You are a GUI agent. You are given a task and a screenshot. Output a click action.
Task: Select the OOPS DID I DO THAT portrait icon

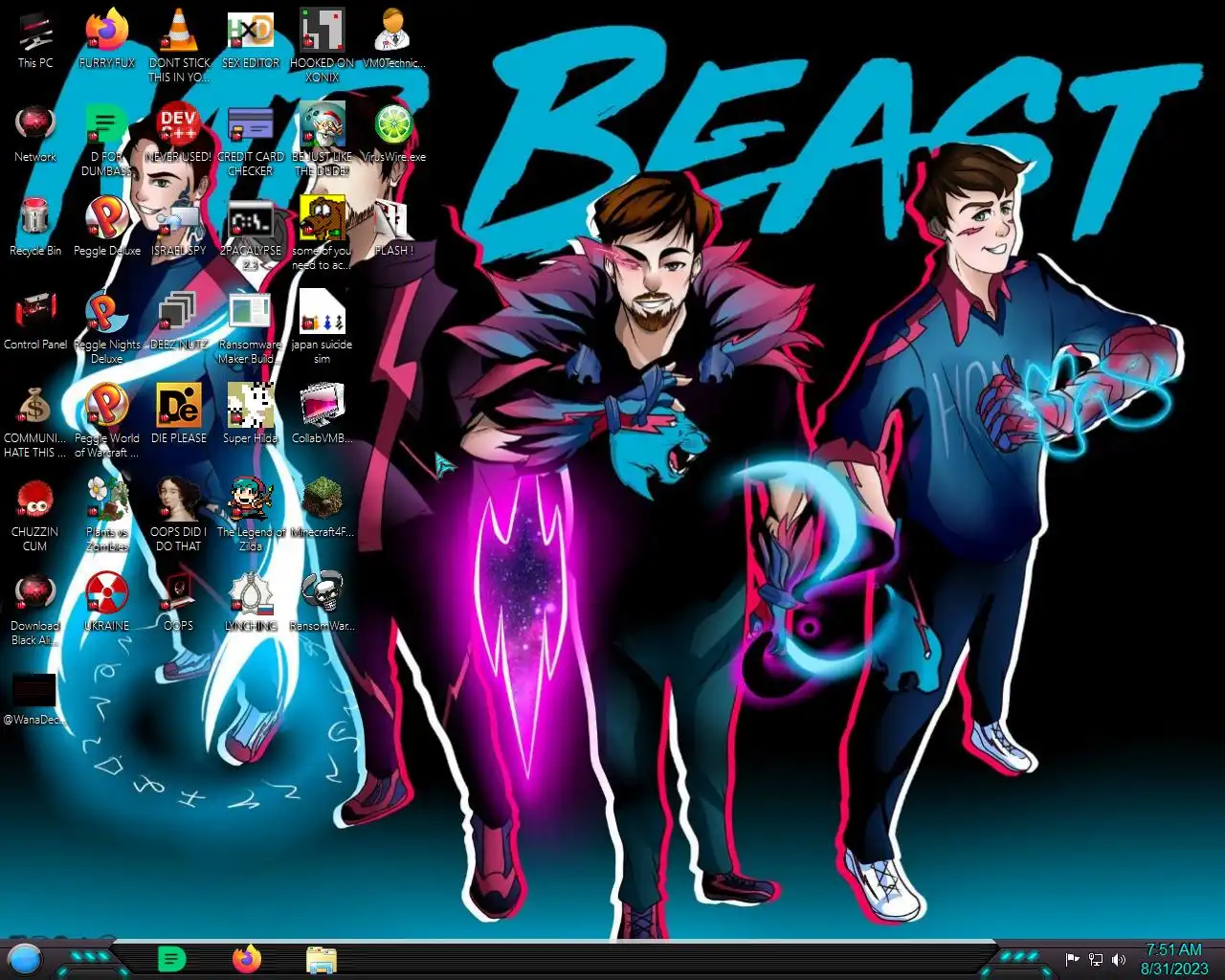click(179, 515)
